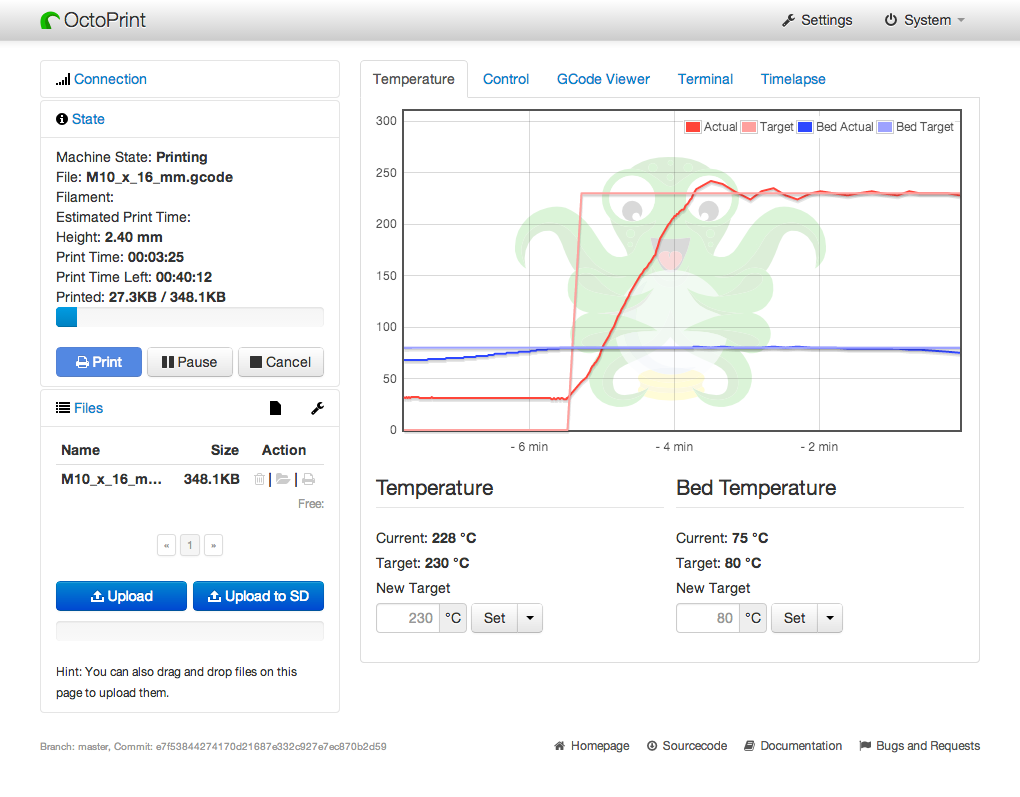Delete the M10_x_16_mm file via trash icon
1020x797 pixels.
tap(260, 480)
